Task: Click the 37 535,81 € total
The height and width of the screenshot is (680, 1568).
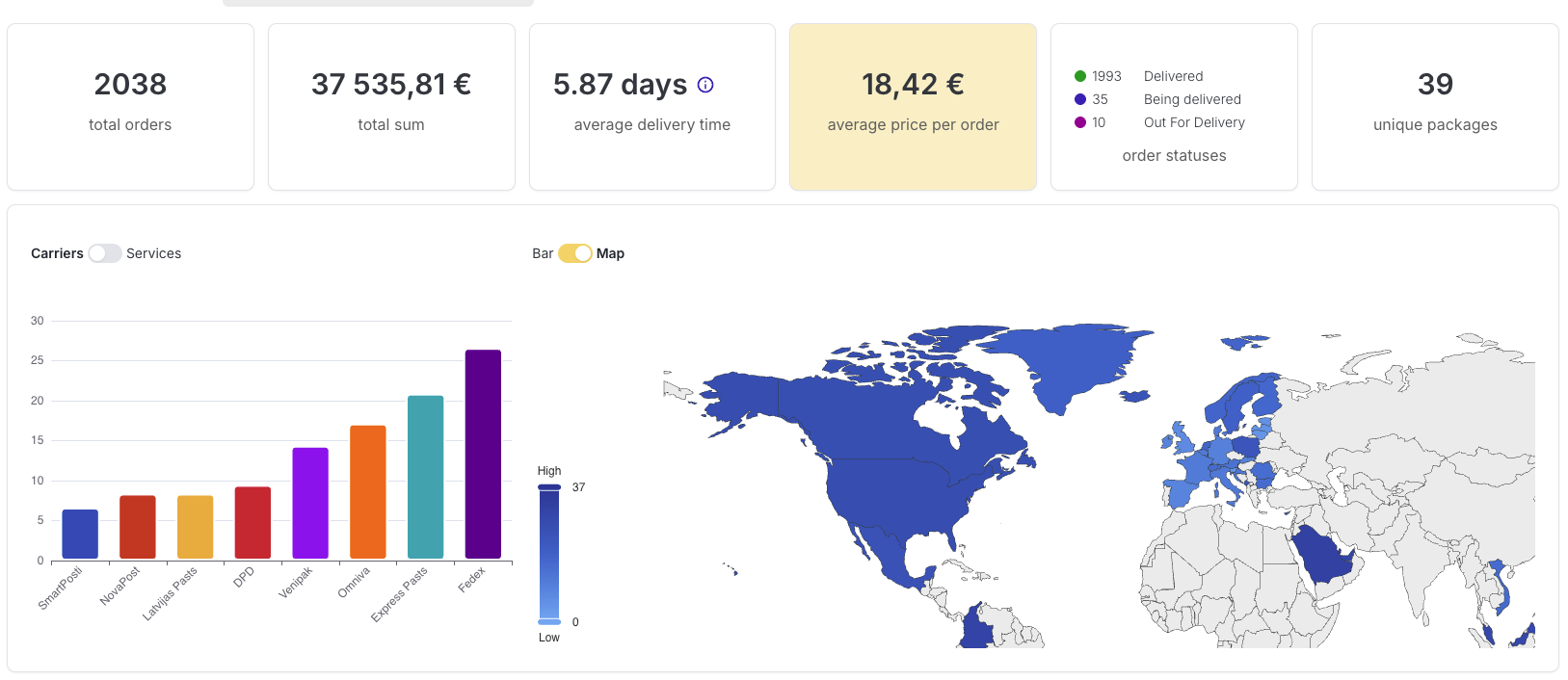Action: pos(391,85)
